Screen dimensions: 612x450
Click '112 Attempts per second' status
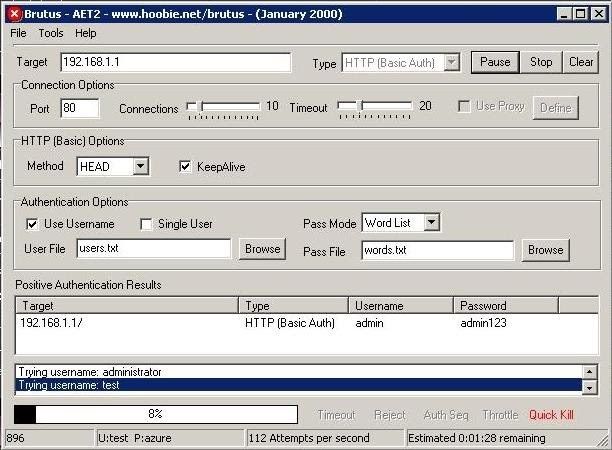(325, 438)
